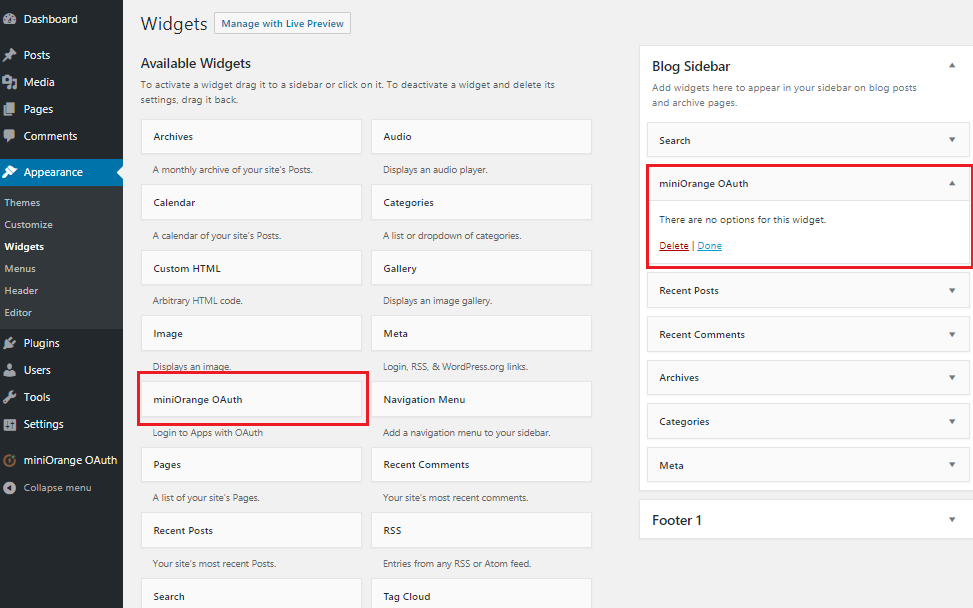Open the Header submenu

[21, 290]
